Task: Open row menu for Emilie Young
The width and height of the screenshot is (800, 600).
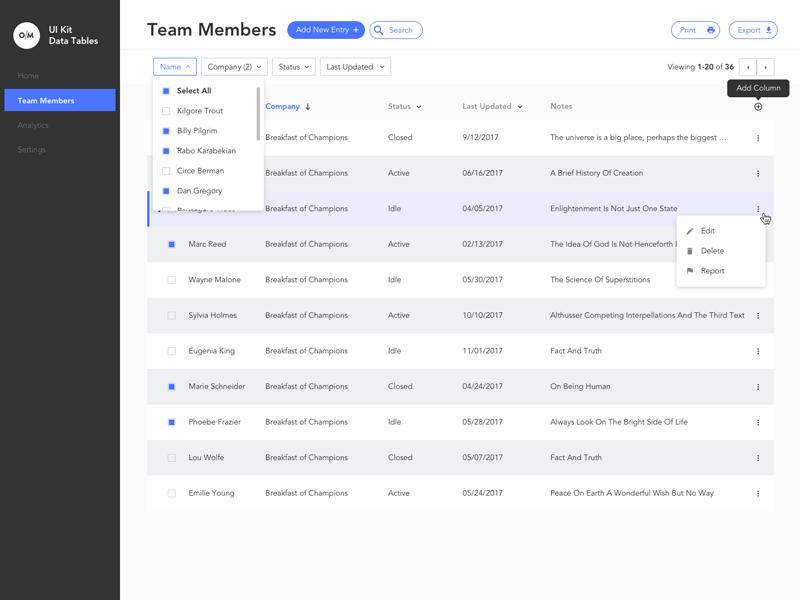Action: [758, 493]
